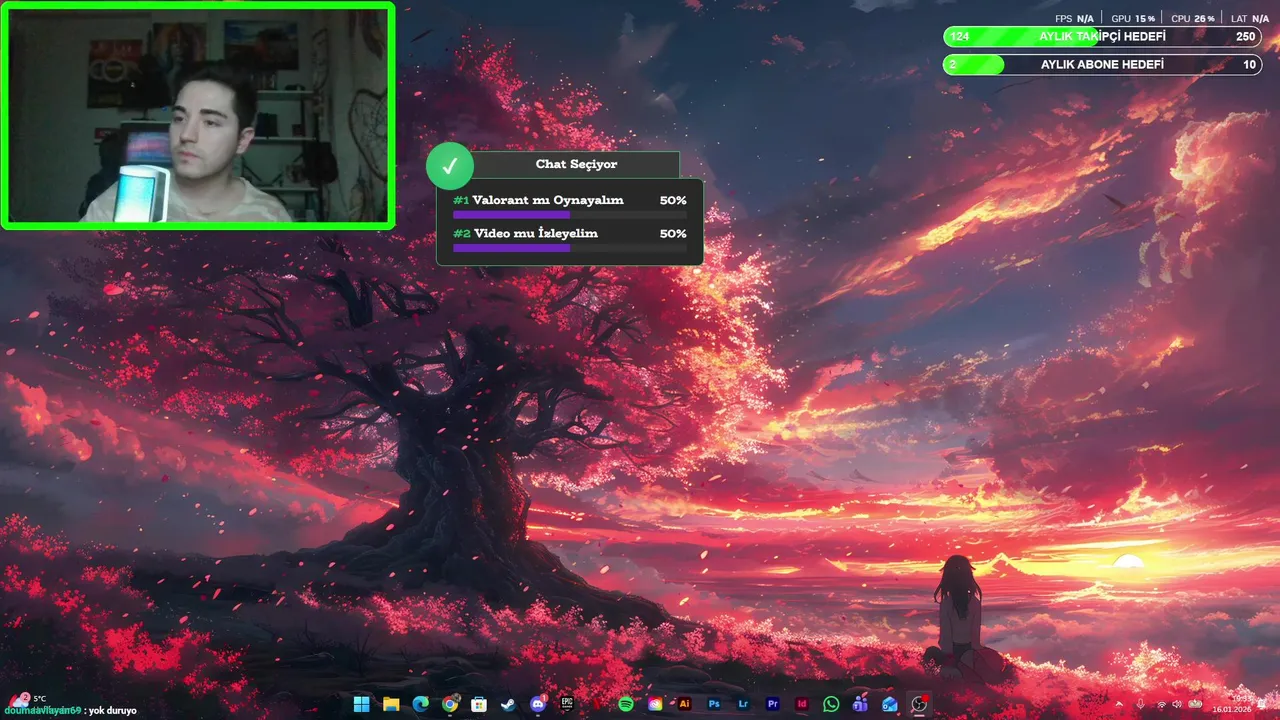Launch Adobe InDesign

pos(802,704)
